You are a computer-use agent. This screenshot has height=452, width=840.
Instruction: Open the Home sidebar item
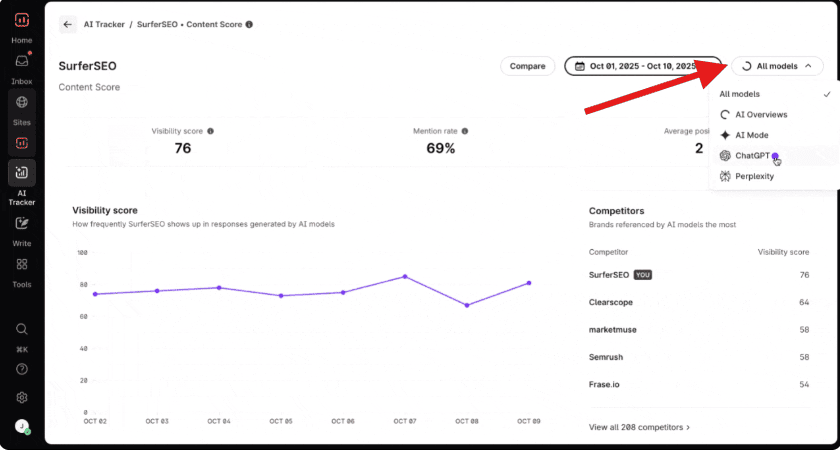click(x=21, y=40)
